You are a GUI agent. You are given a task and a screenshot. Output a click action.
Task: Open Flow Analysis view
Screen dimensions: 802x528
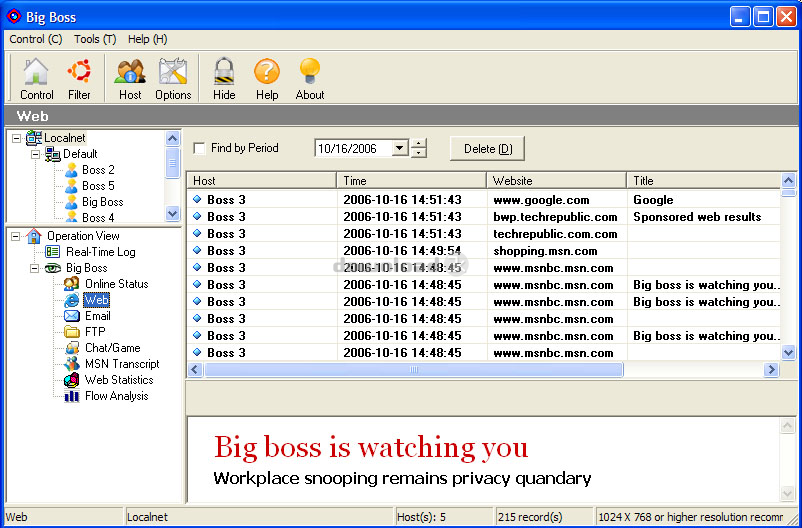click(117, 396)
